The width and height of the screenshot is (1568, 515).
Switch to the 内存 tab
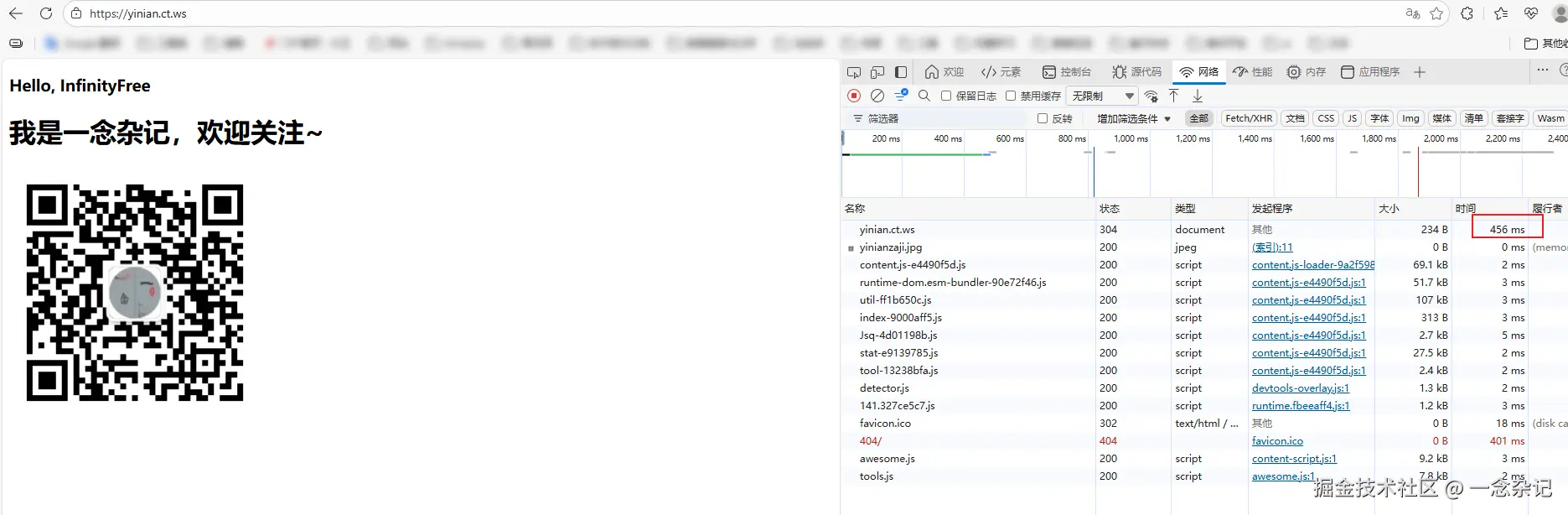pos(1307,72)
